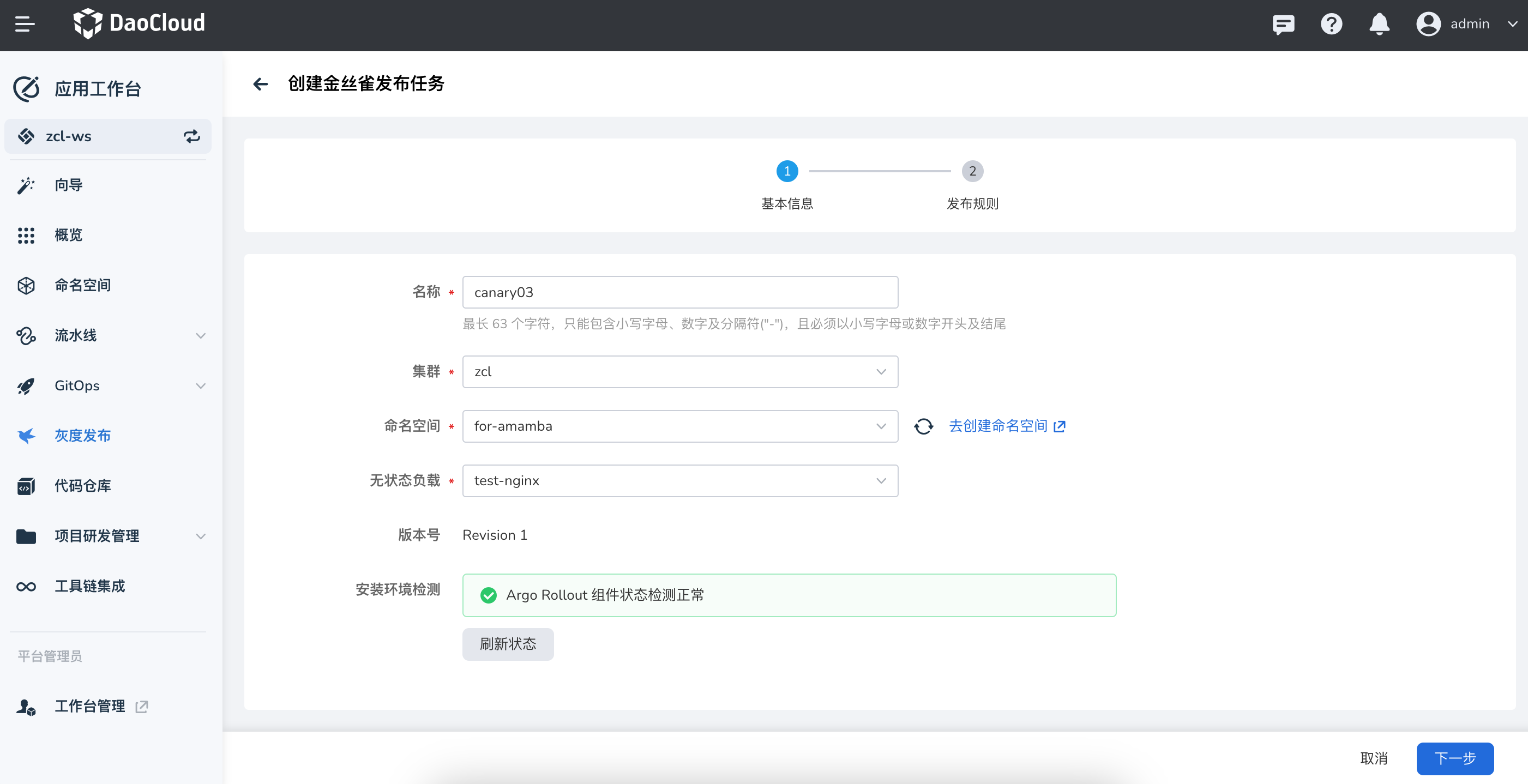Click the hamburger menu icon

coord(25,25)
